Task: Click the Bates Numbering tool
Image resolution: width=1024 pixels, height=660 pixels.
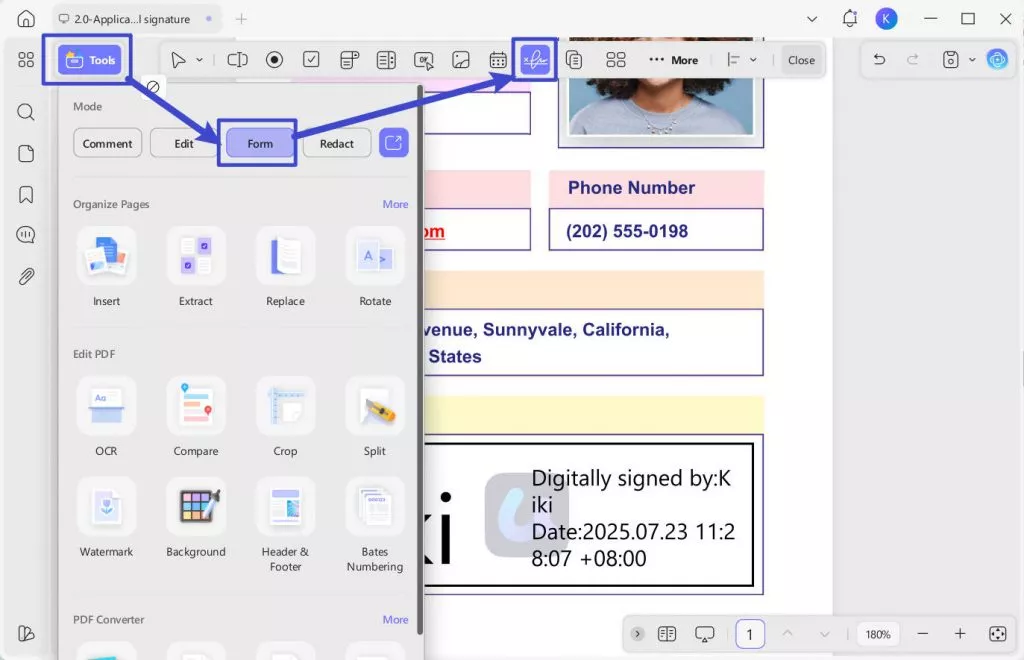Action: pos(375,526)
